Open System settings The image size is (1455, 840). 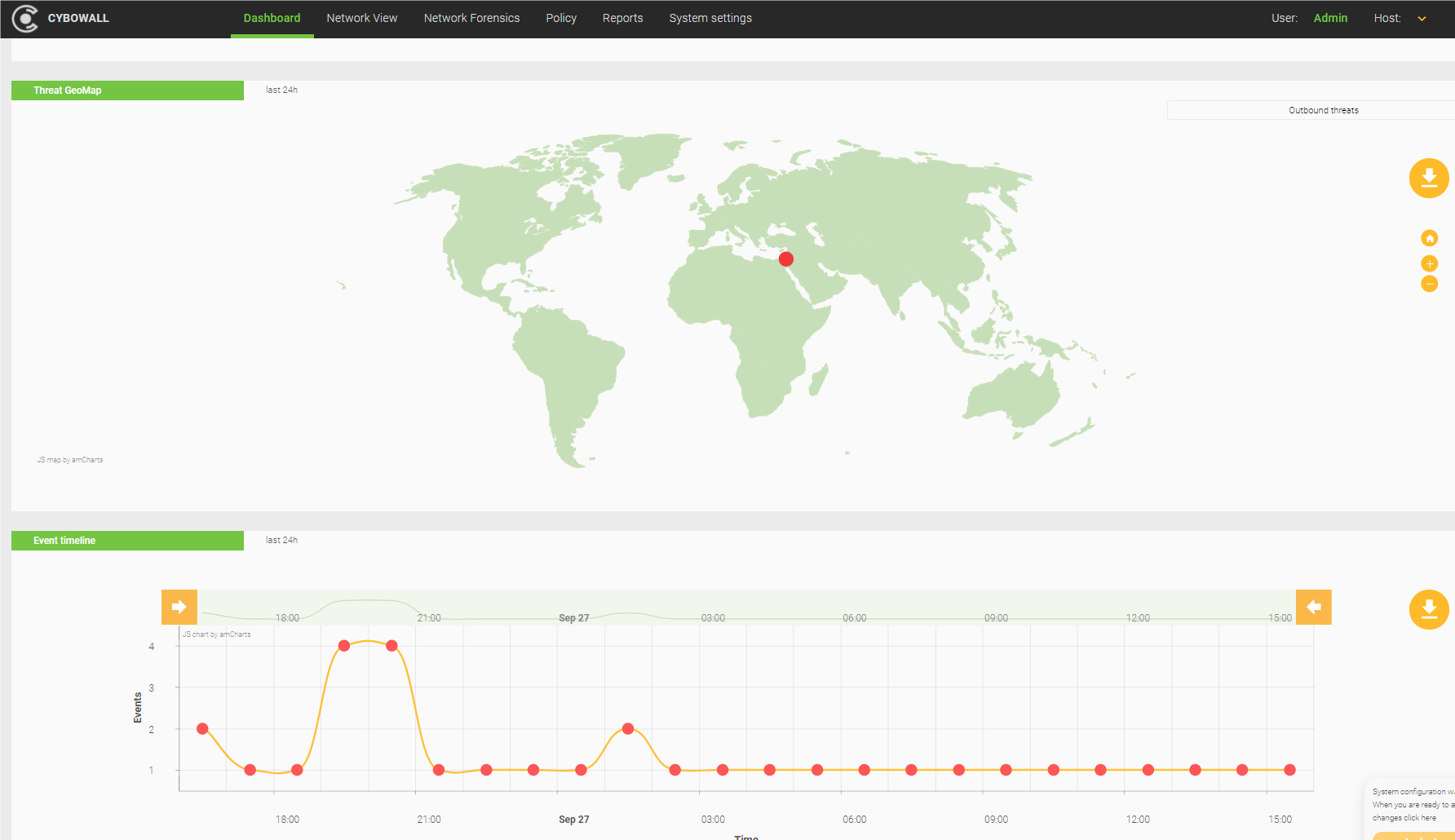[x=710, y=18]
